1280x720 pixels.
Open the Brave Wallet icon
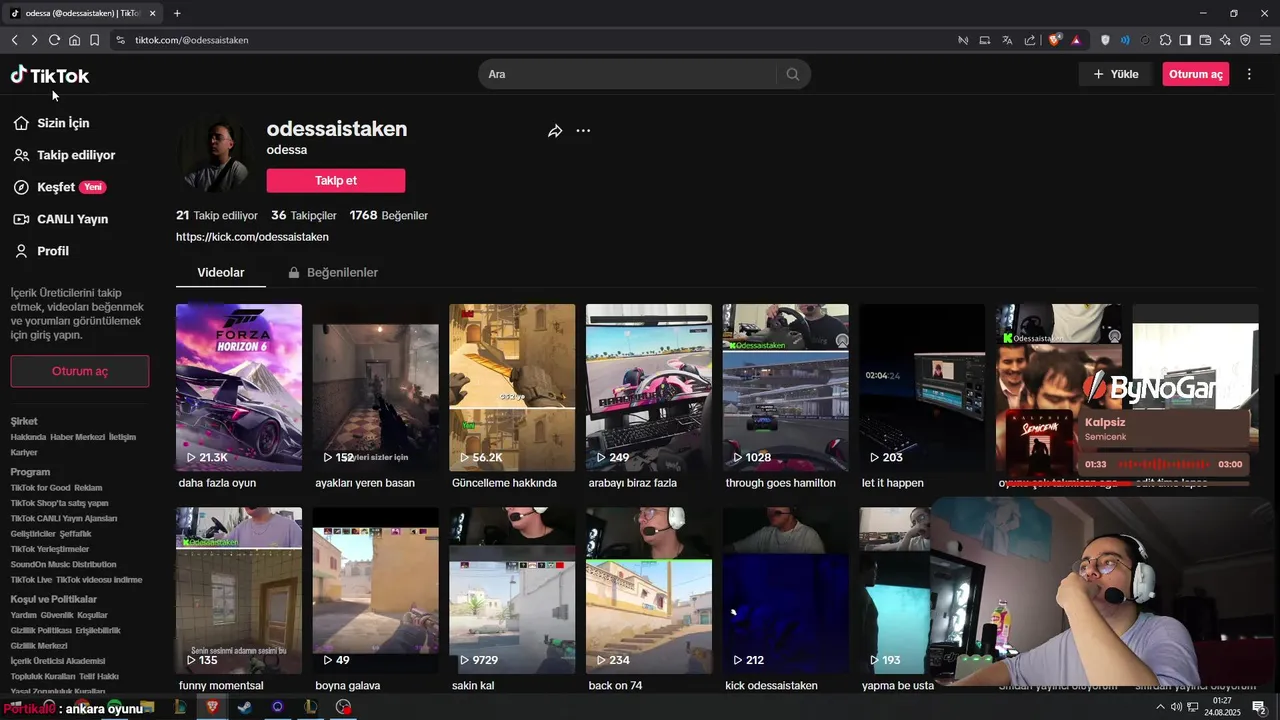(x=1205, y=40)
